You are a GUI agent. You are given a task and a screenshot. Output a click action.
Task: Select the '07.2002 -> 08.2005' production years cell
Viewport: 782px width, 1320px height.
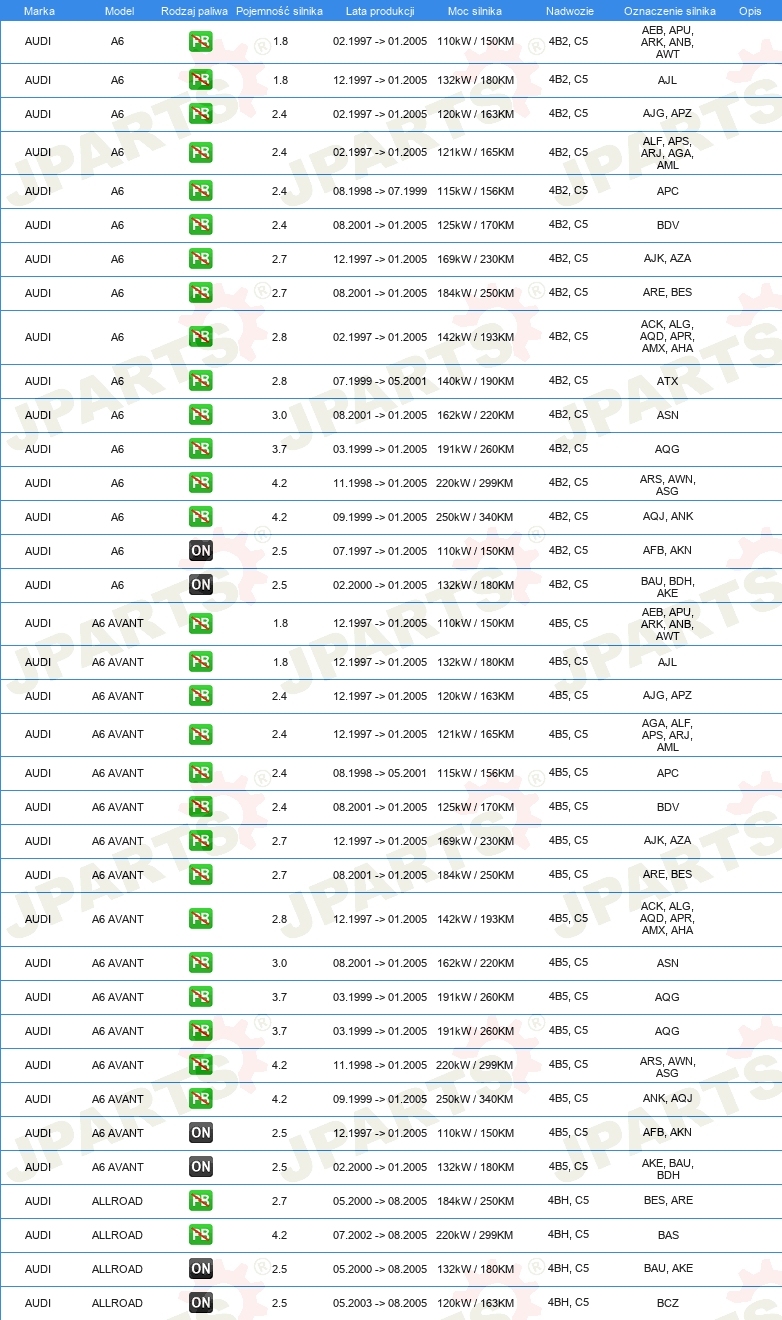(x=380, y=1235)
